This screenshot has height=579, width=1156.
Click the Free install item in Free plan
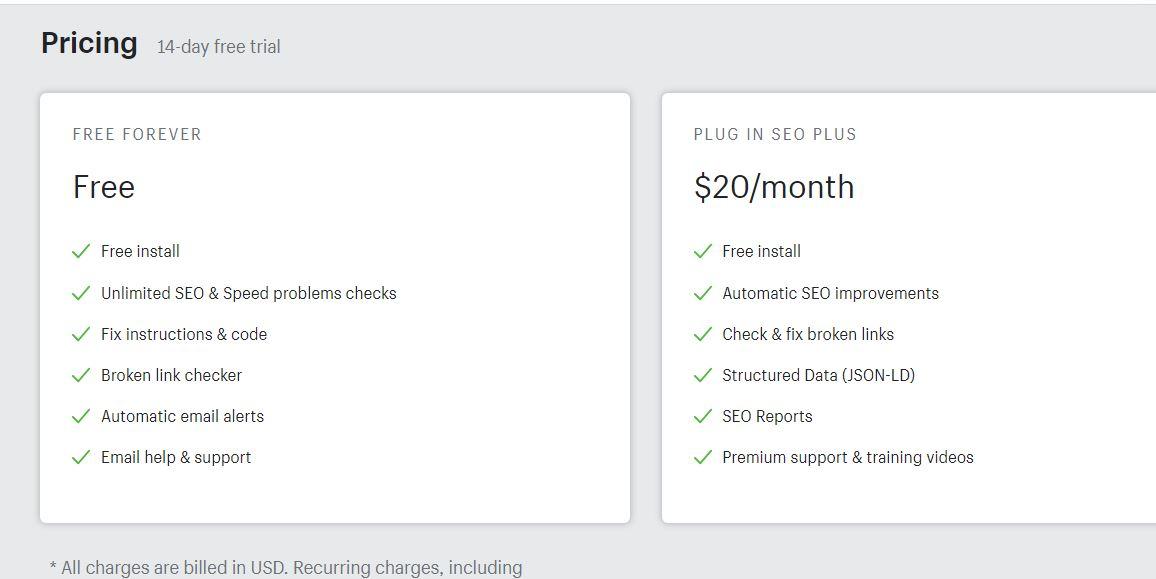pyautogui.click(x=140, y=252)
